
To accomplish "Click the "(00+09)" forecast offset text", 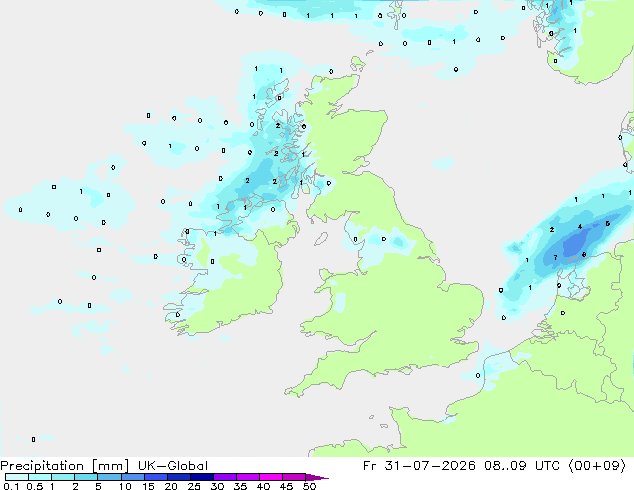I will pyautogui.click(x=597, y=466).
